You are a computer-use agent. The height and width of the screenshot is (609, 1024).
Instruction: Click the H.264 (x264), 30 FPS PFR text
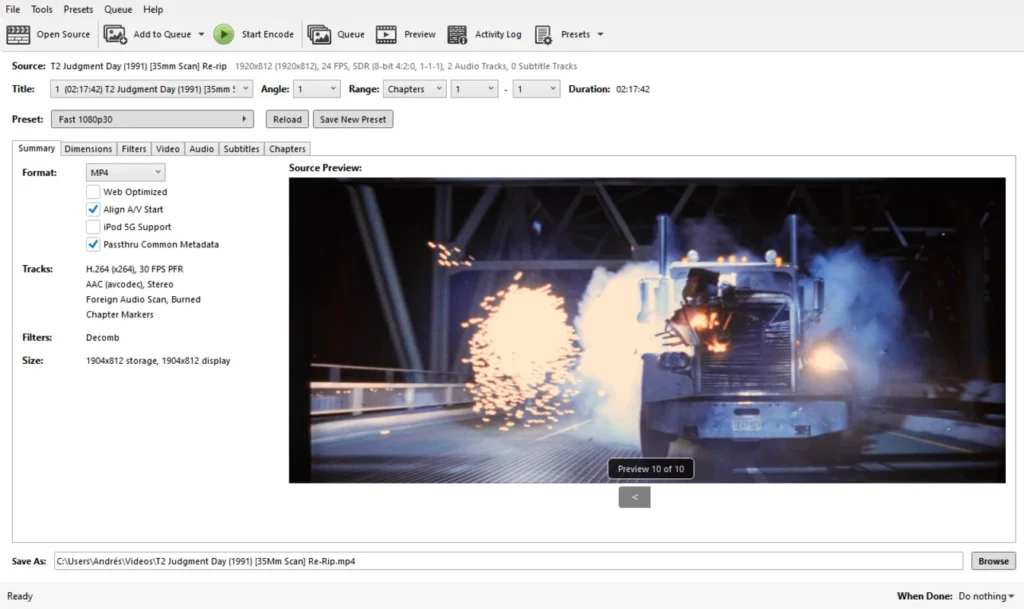point(135,269)
